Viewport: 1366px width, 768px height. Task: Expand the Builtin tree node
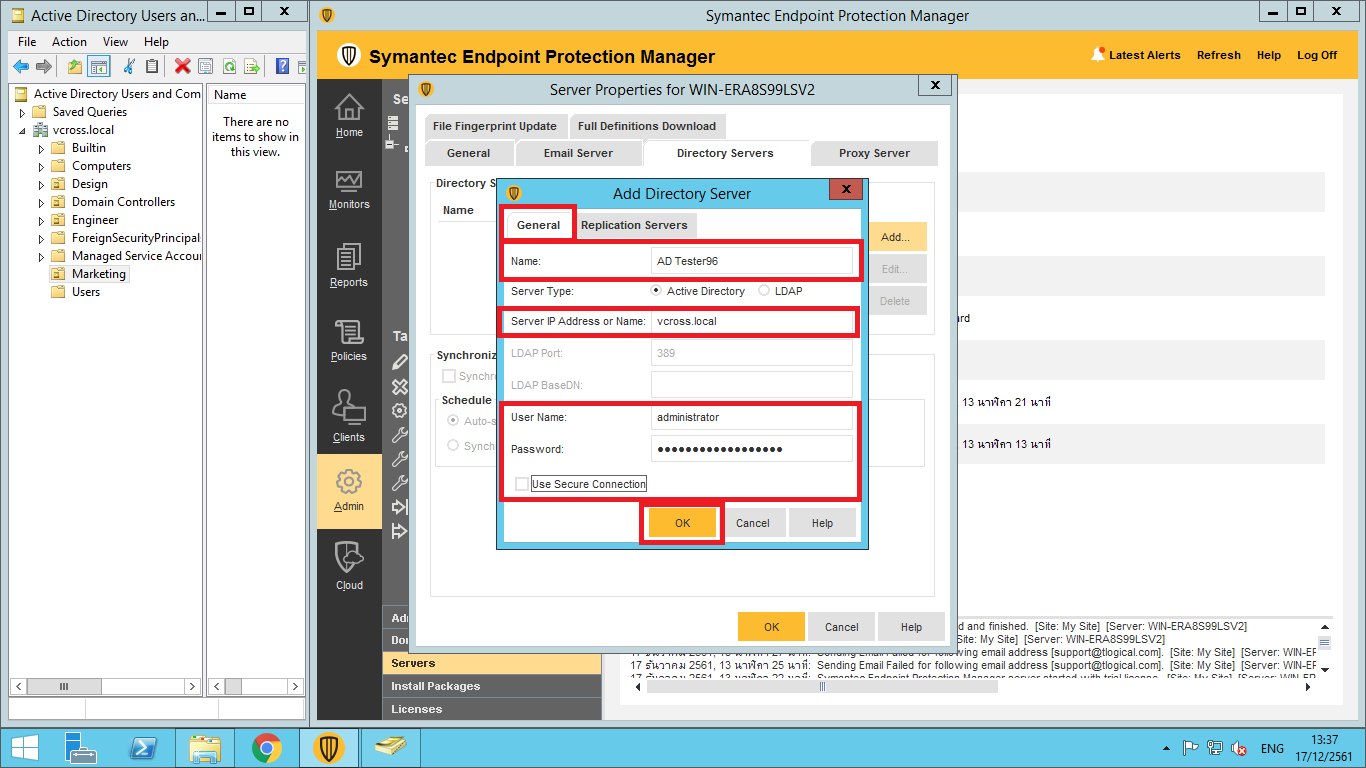coord(42,149)
